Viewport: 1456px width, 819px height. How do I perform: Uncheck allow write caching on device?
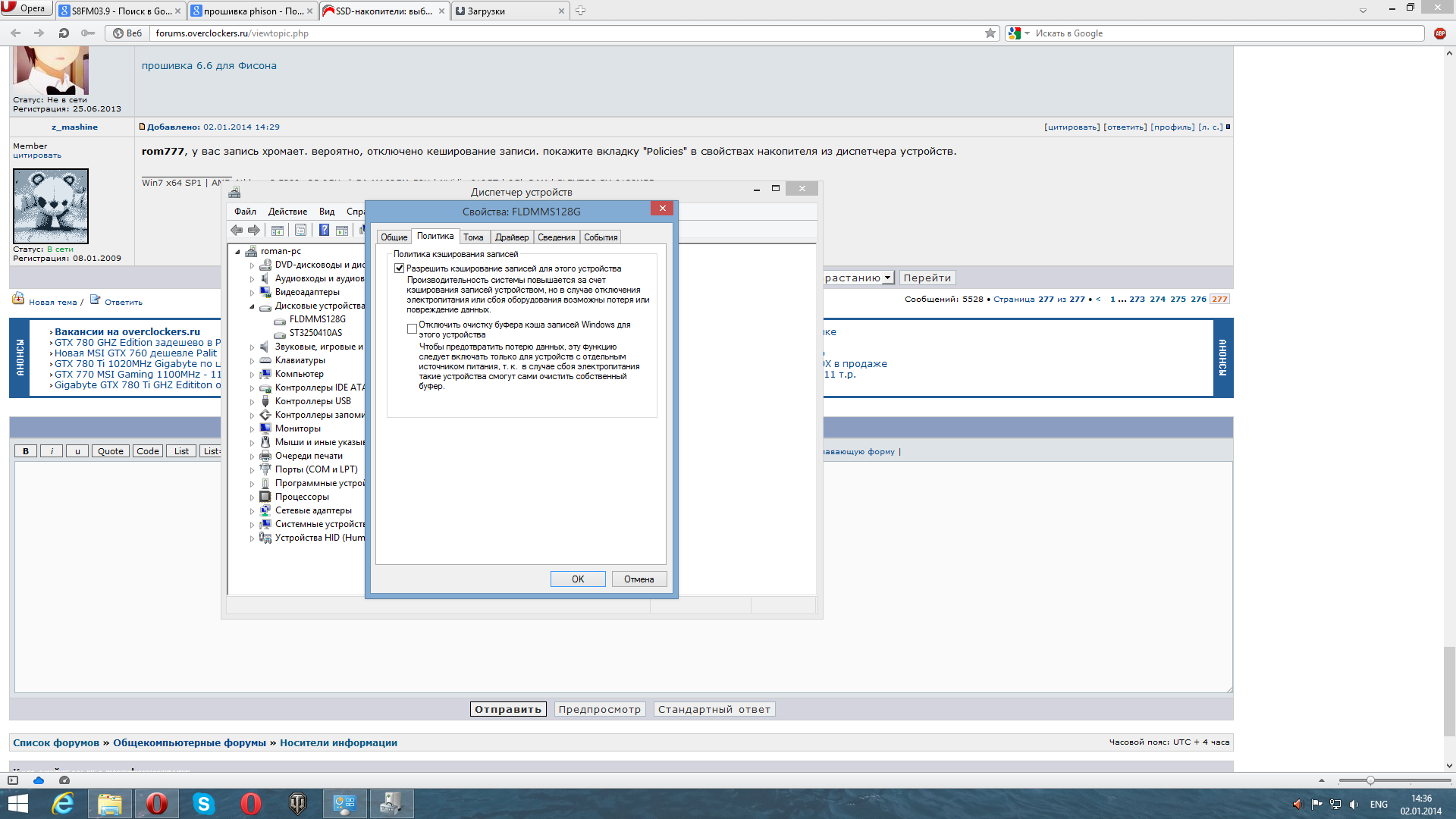click(x=400, y=268)
